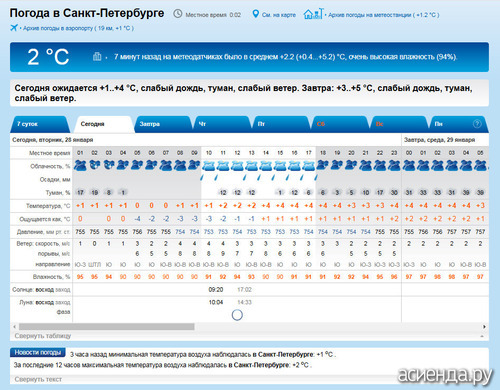Open the Пн forecast tab

pos(458,124)
